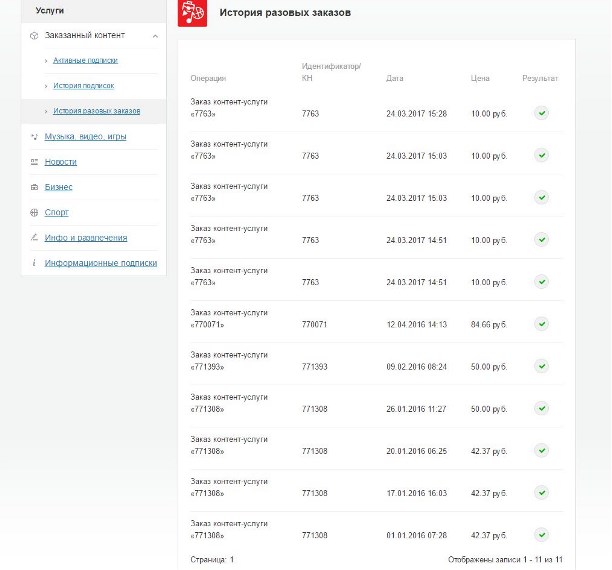Open the Новости services link

[x=60, y=162]
